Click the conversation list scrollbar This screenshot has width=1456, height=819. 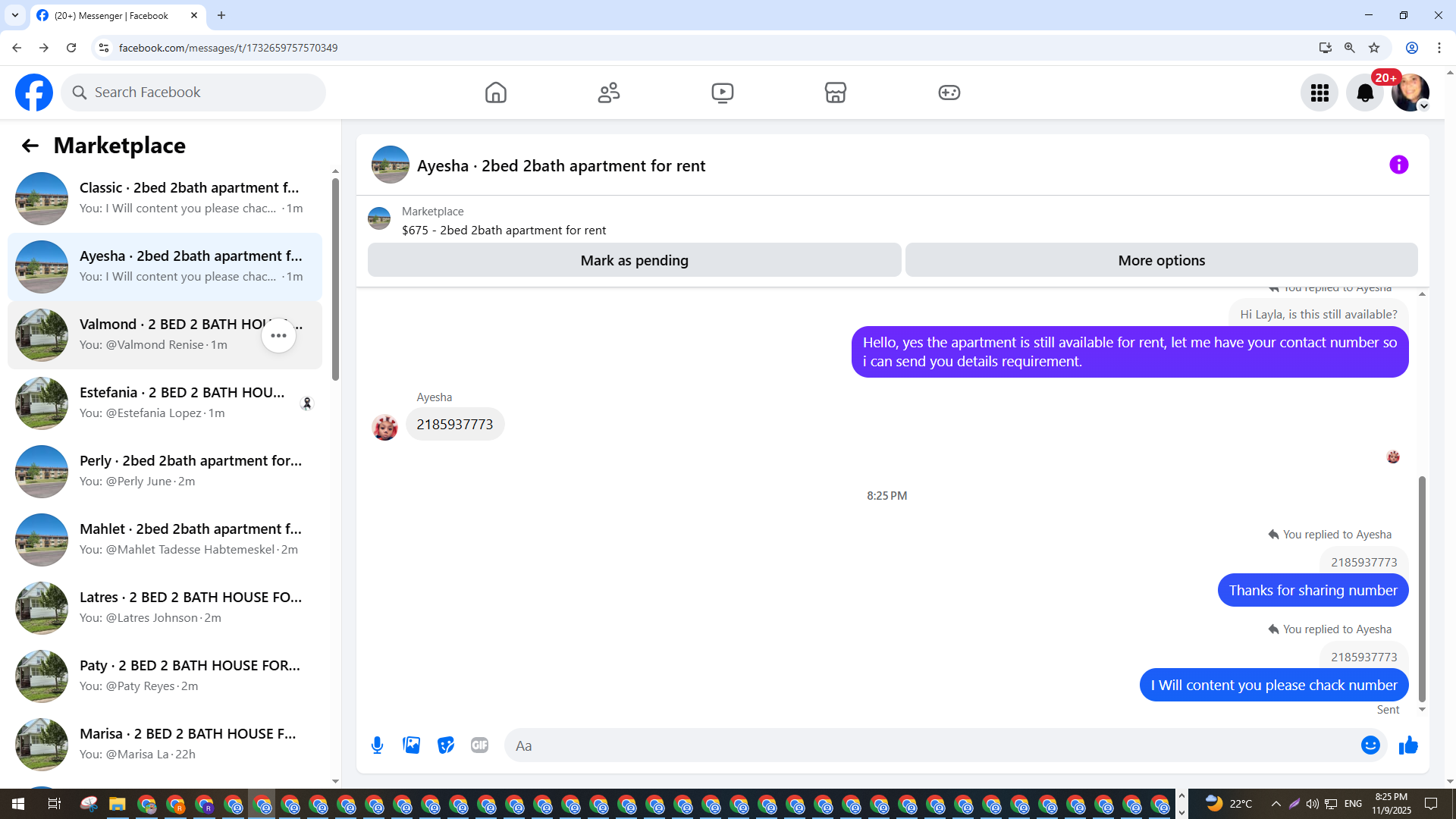pos(335,281)
